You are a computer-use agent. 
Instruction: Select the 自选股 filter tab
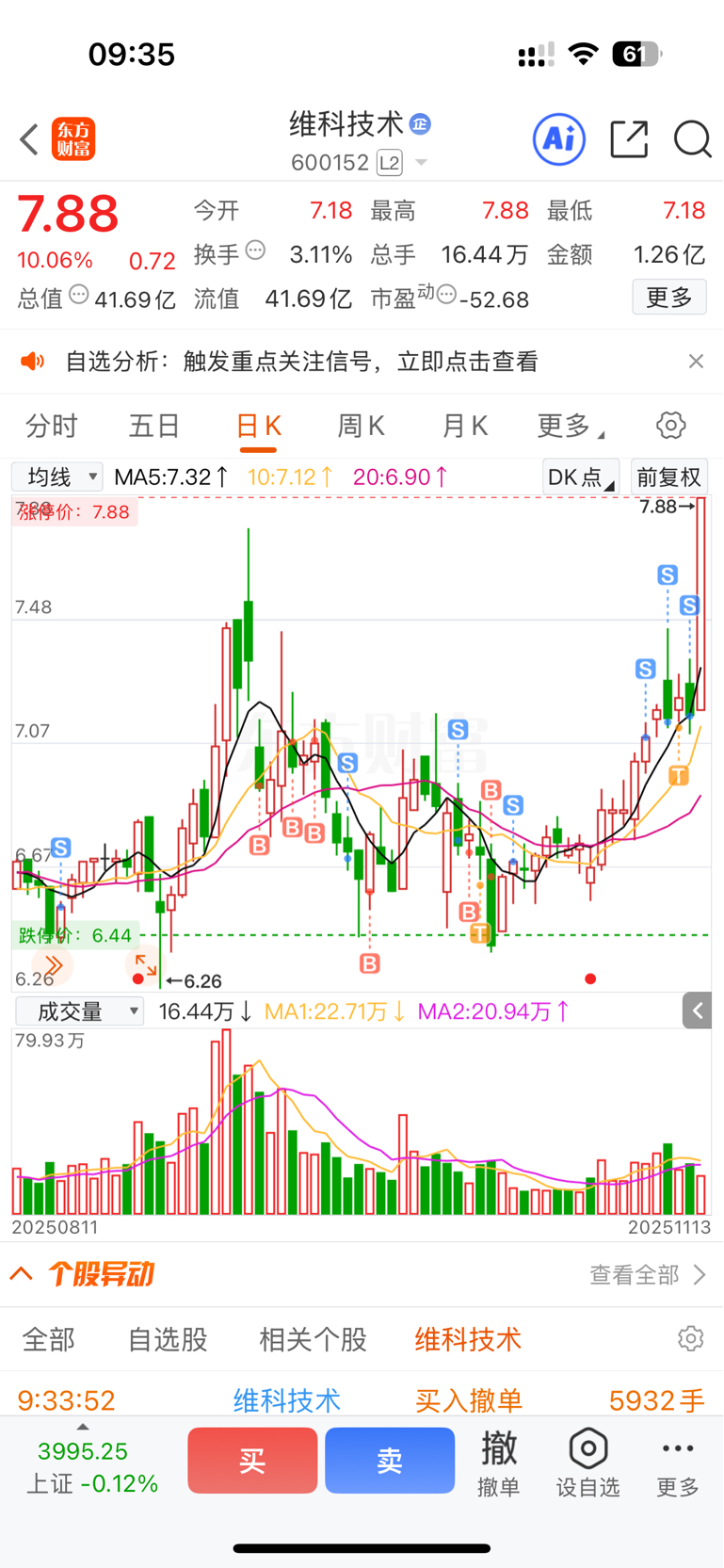pyautogui.click(x=168, y=1339)
